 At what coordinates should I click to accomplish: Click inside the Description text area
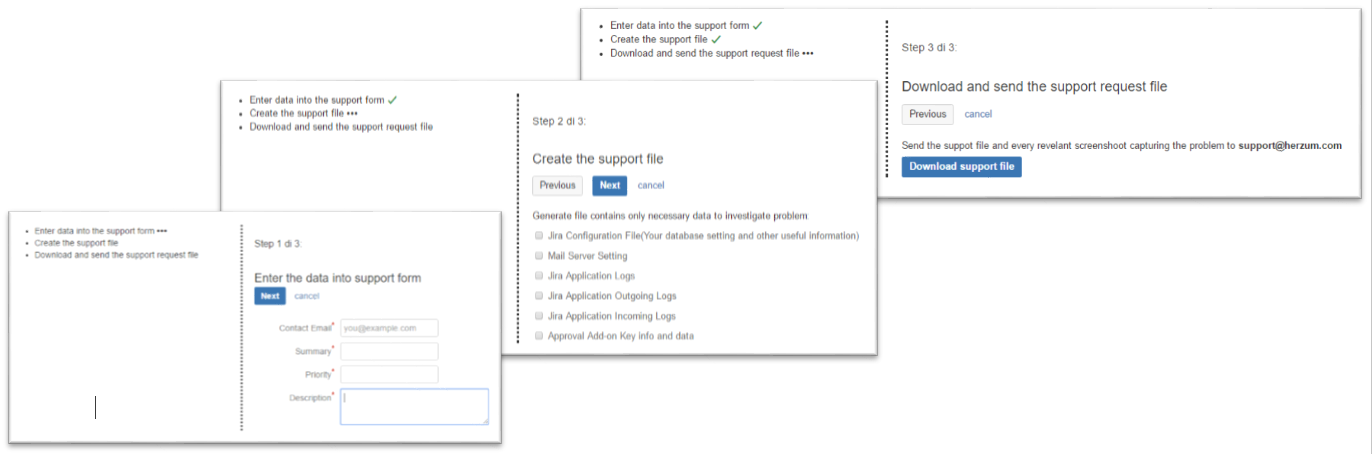(414, 406)
